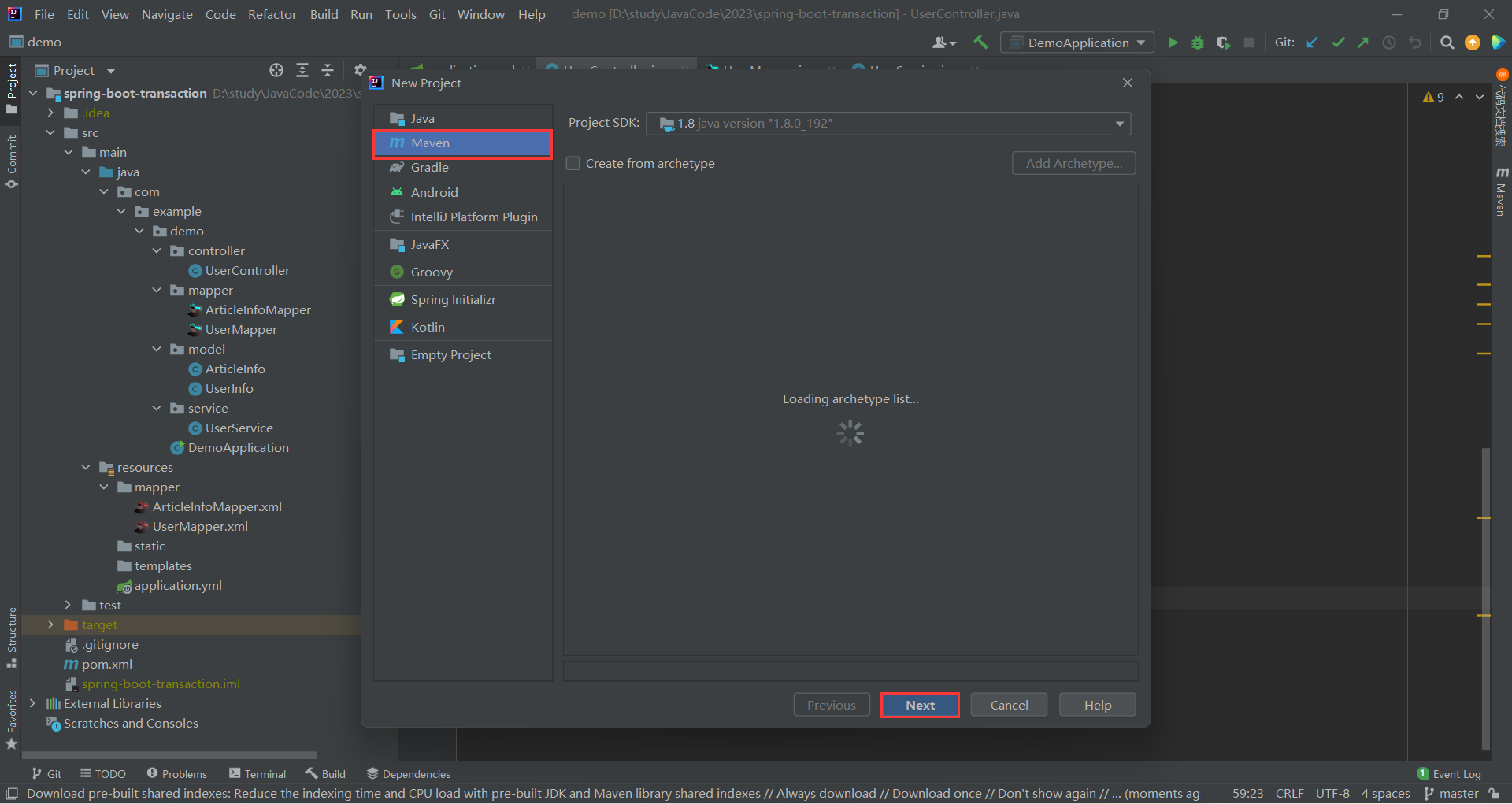Open the Commit tool window sidebar
1512x804 pixels.
point(11,161)
